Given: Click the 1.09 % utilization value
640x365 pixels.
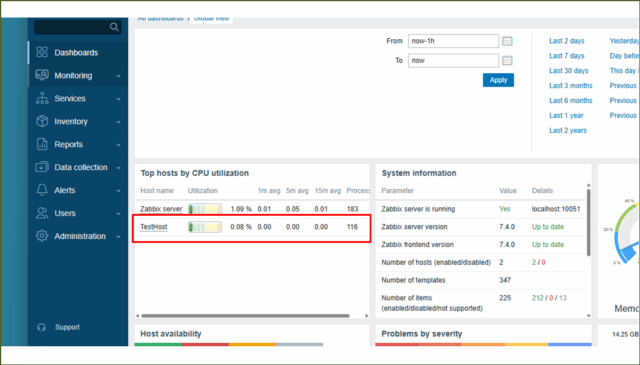Looking at the screenshot, I should point(241,209).
